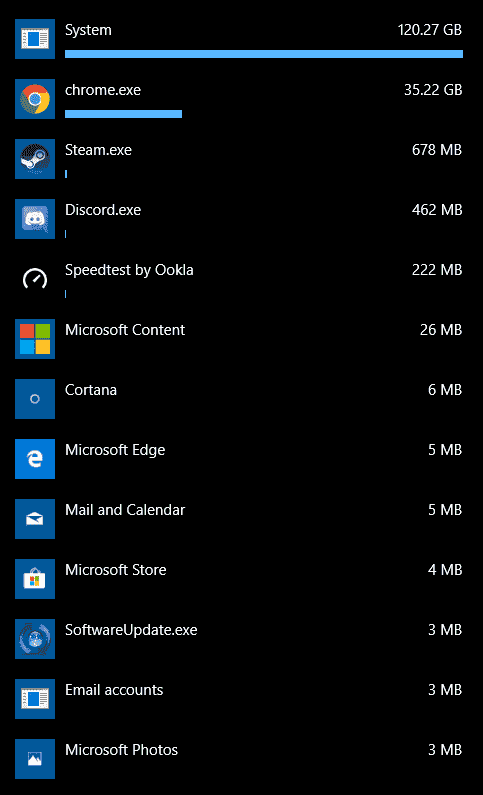This screenshot has height=795, width=483.
Task: Click the 35.22 GB usage value
Action: click(433, 90)
